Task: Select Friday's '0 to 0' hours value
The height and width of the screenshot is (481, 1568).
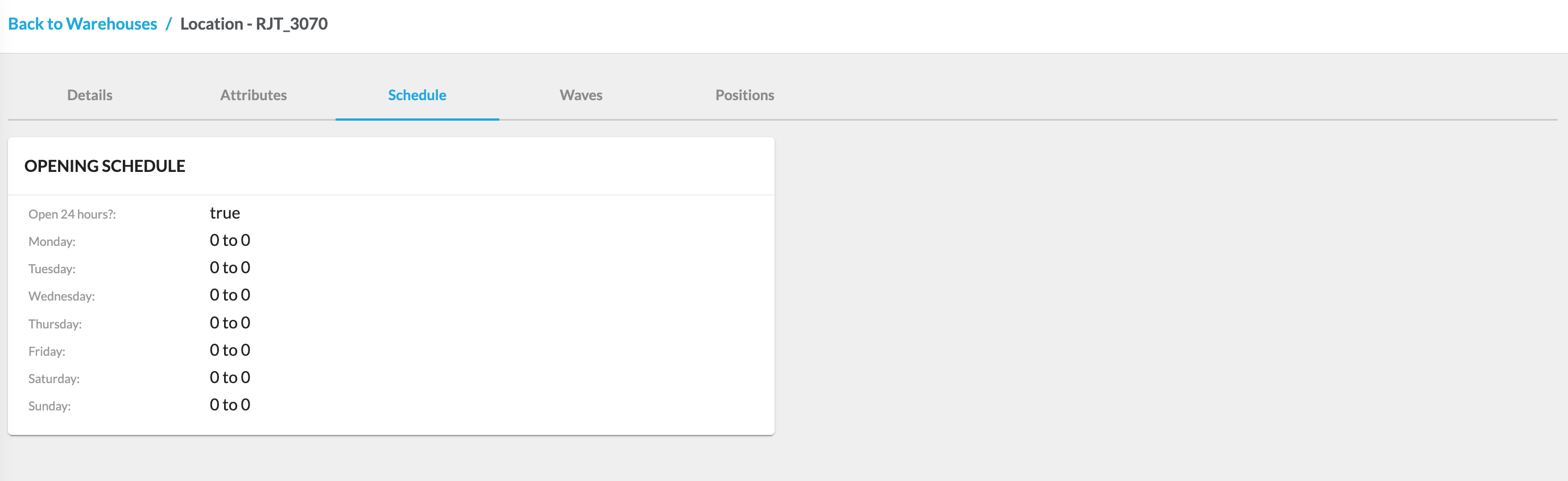Action: pos(229,350)
